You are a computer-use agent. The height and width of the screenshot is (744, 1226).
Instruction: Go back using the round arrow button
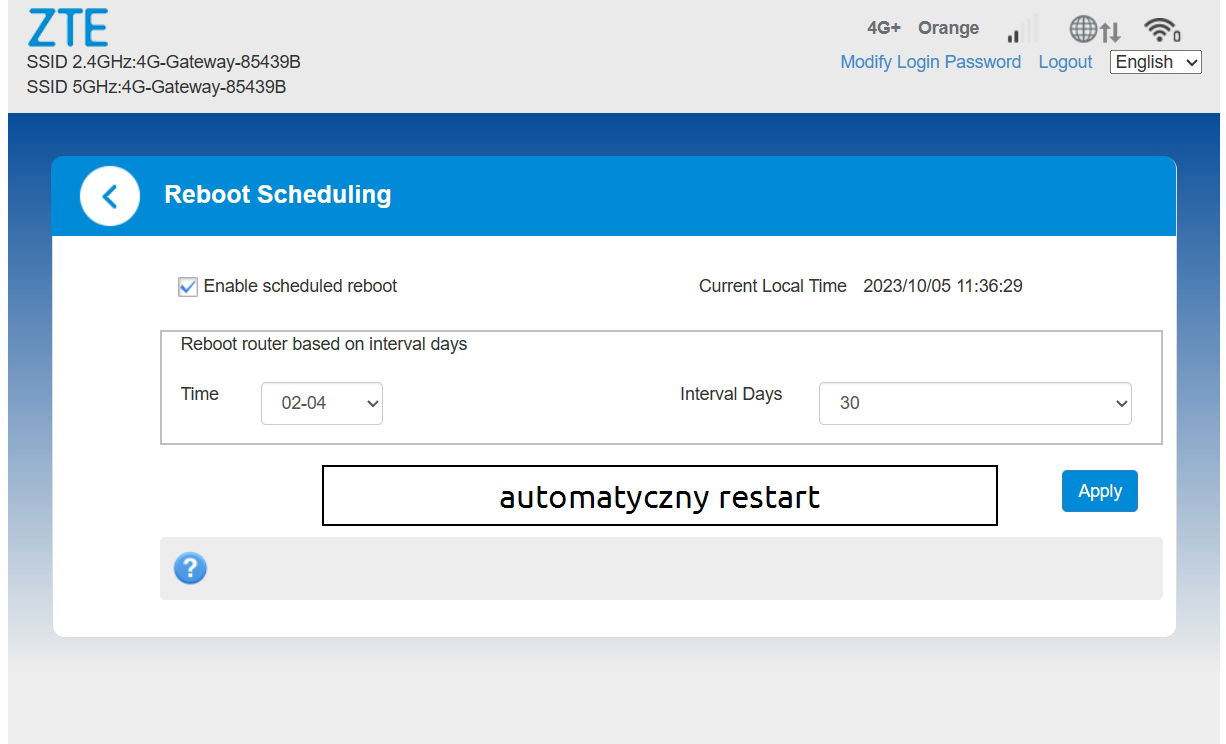pos(109,196)
